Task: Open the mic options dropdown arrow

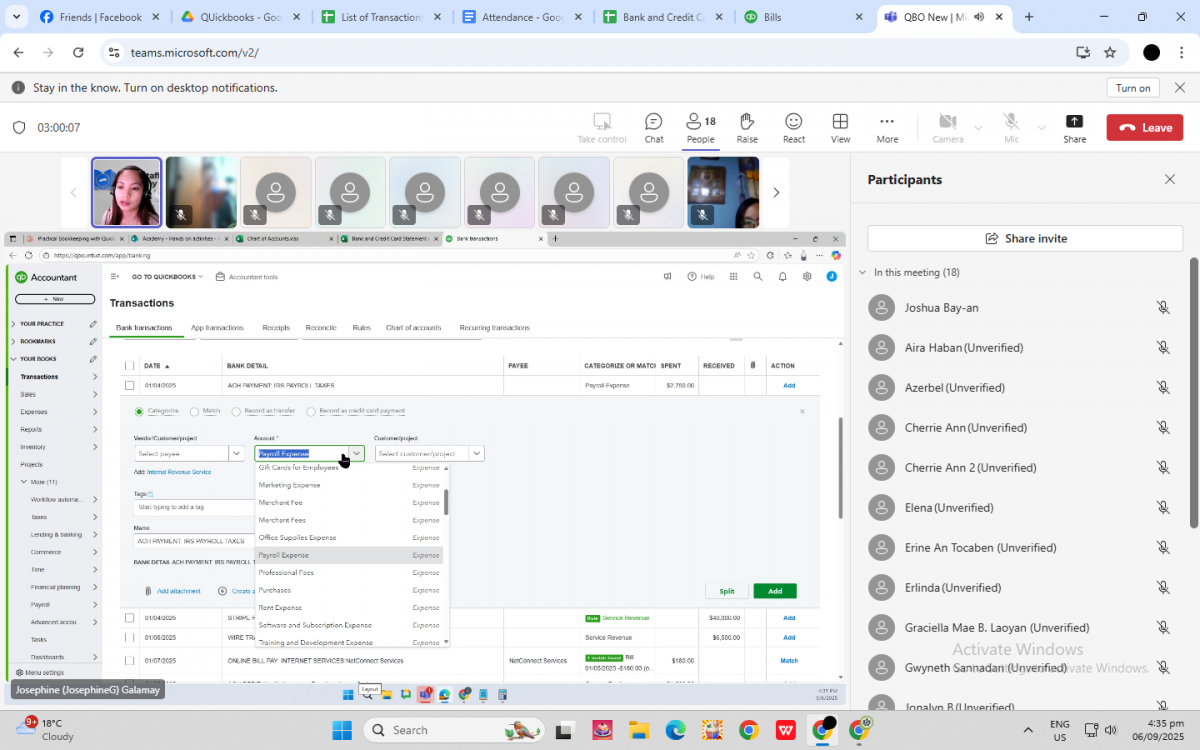Action: 1042,127
